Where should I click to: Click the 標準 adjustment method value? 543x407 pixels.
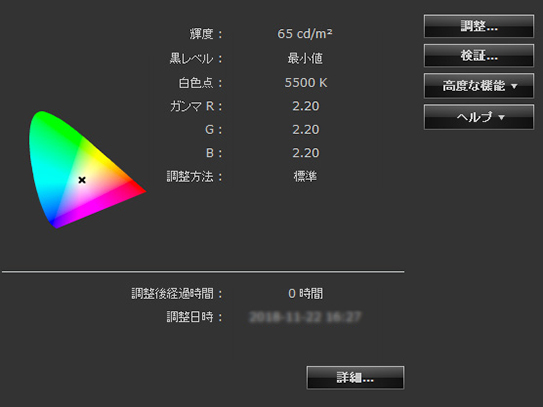coord(305,176)
